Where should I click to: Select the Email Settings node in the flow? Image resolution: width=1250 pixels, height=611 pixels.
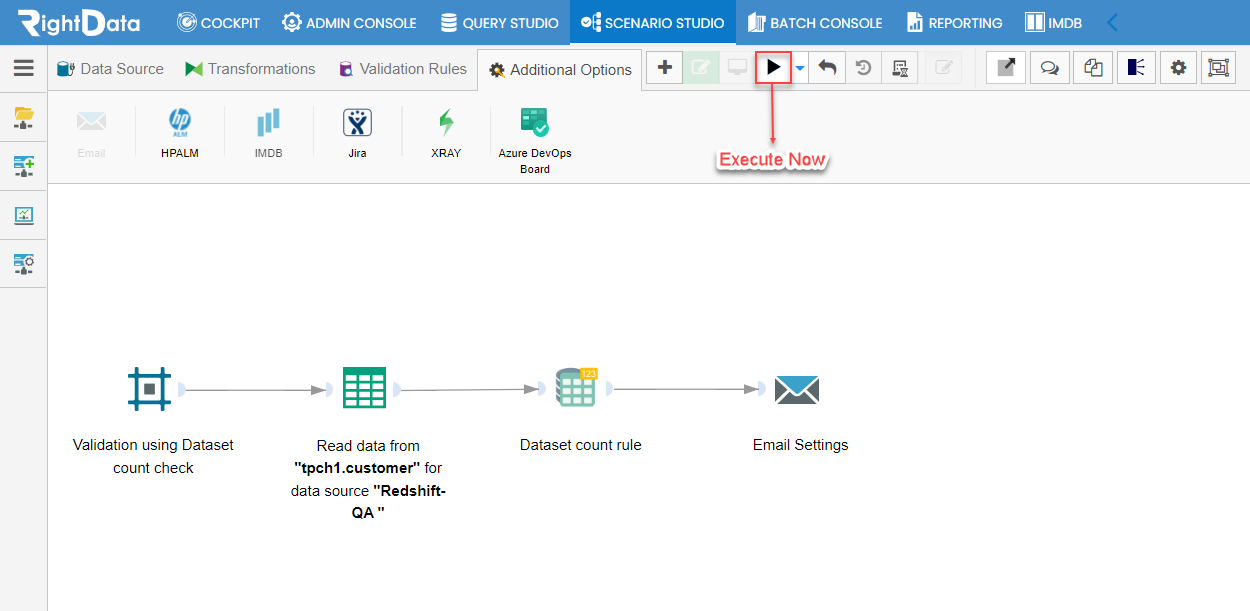point(799,389)
